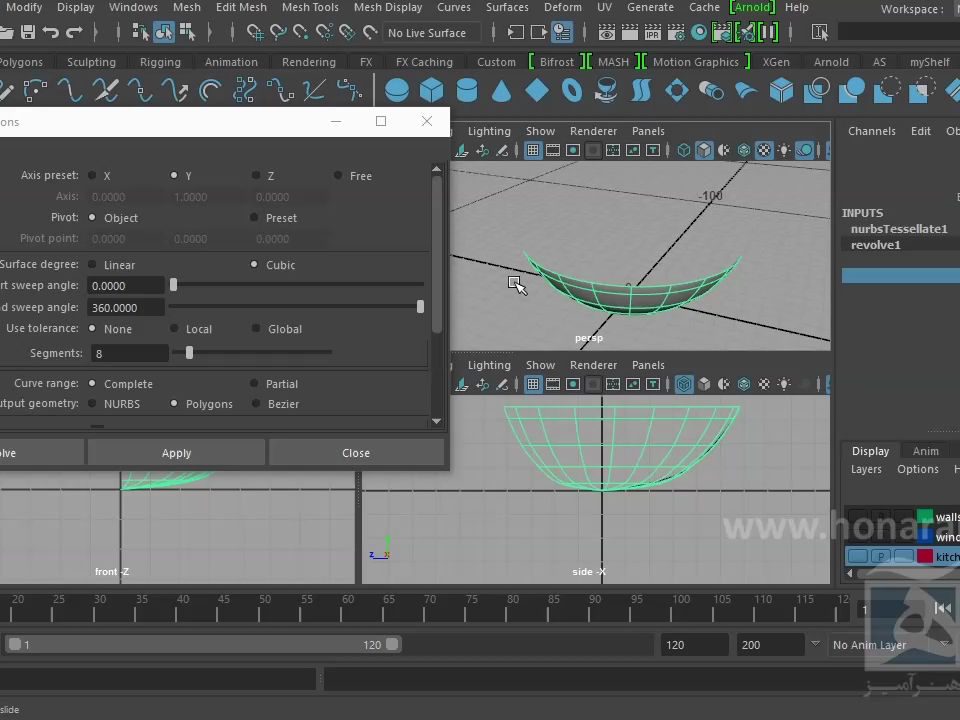Click the Close button in the dialog

click(356, 453)
